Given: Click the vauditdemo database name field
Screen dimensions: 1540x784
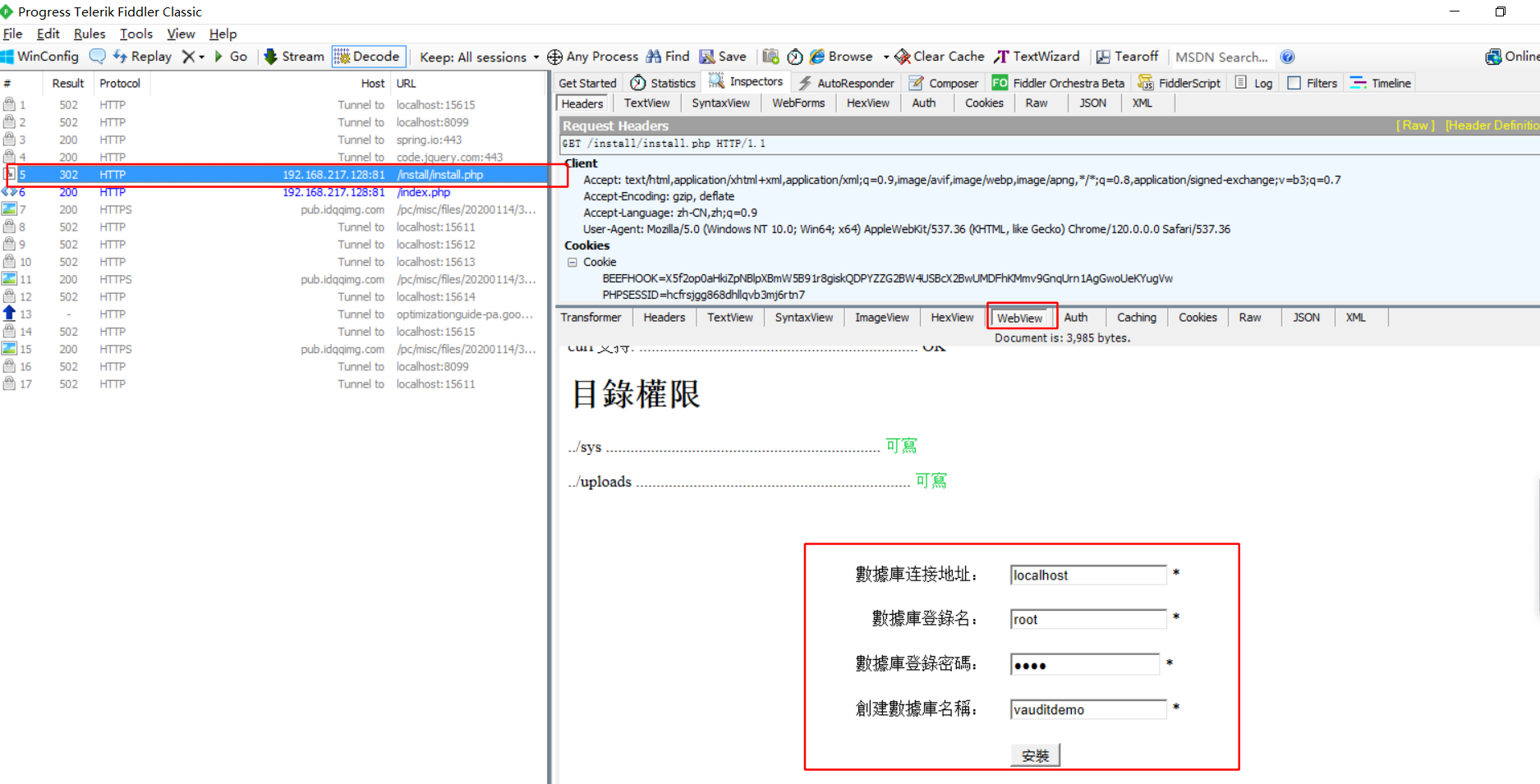Looking at the screenshot, I should [x=1088, y=709].
